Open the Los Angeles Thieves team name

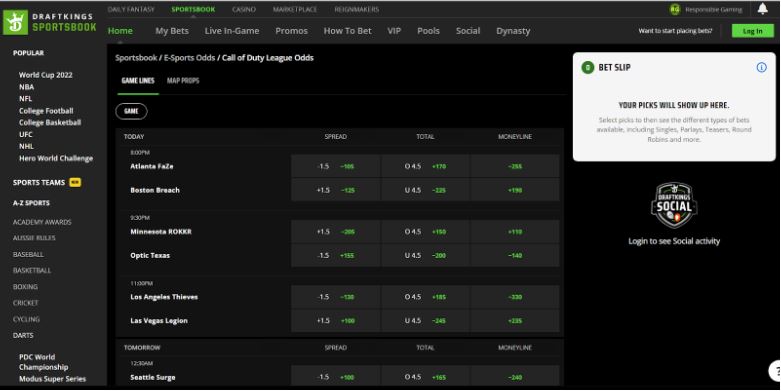164,297
